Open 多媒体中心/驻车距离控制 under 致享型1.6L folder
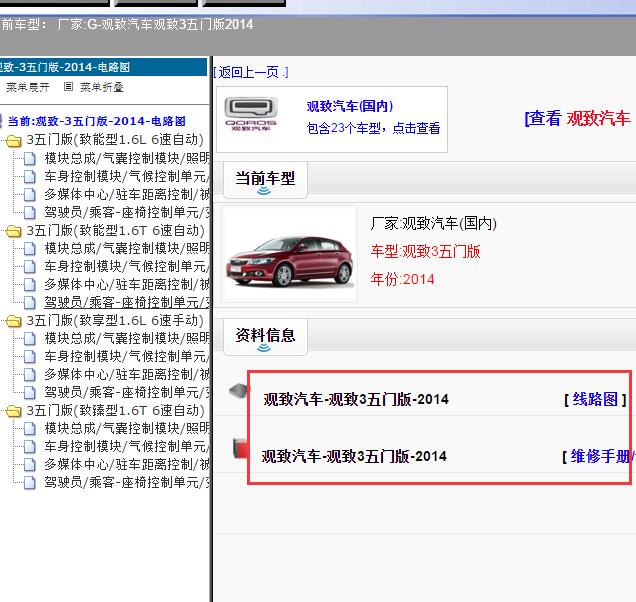Screen dimensions: 636x602 [127, 374]
